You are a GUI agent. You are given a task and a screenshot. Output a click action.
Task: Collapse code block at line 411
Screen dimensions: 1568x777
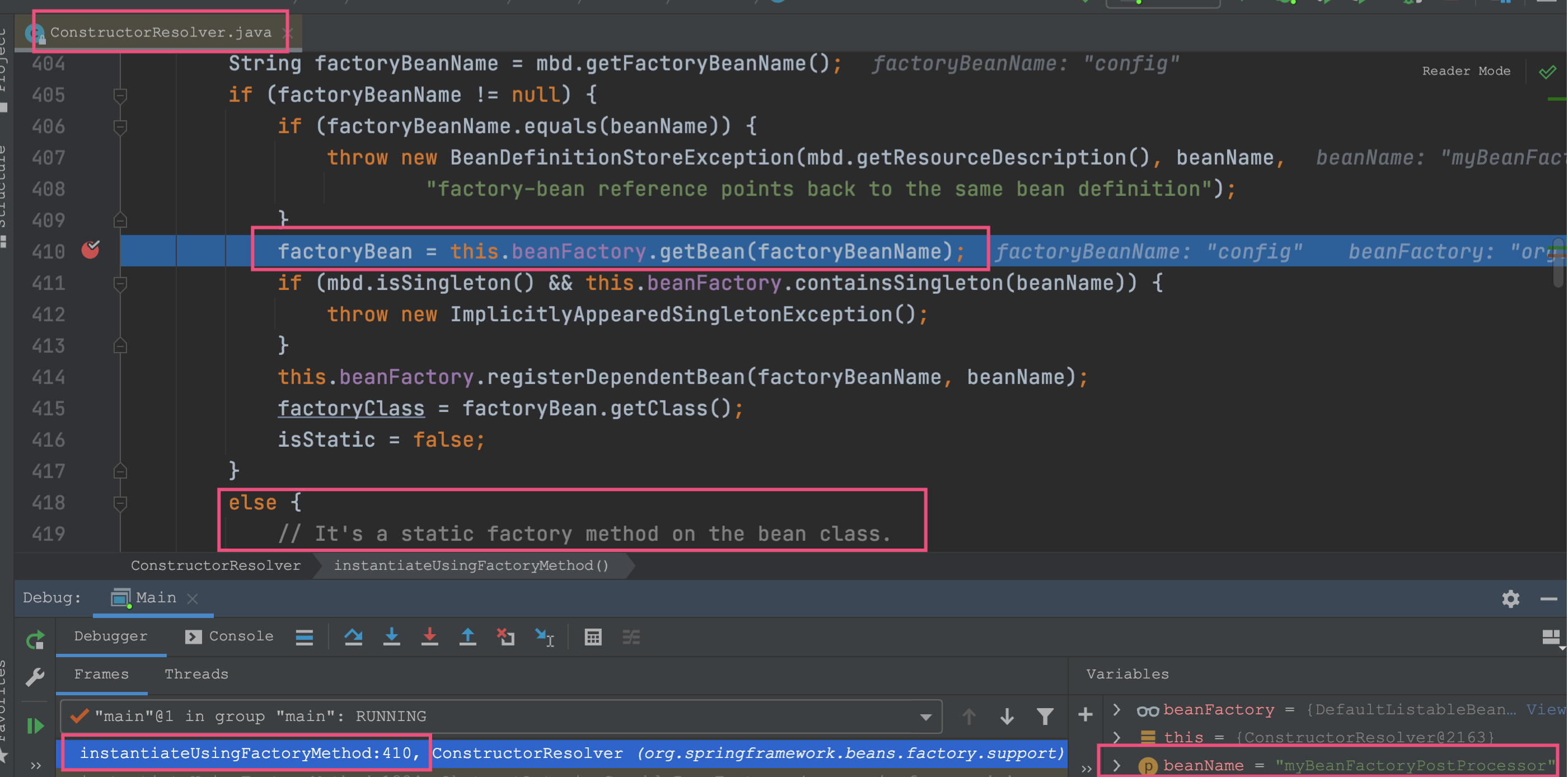coord(120,284)
